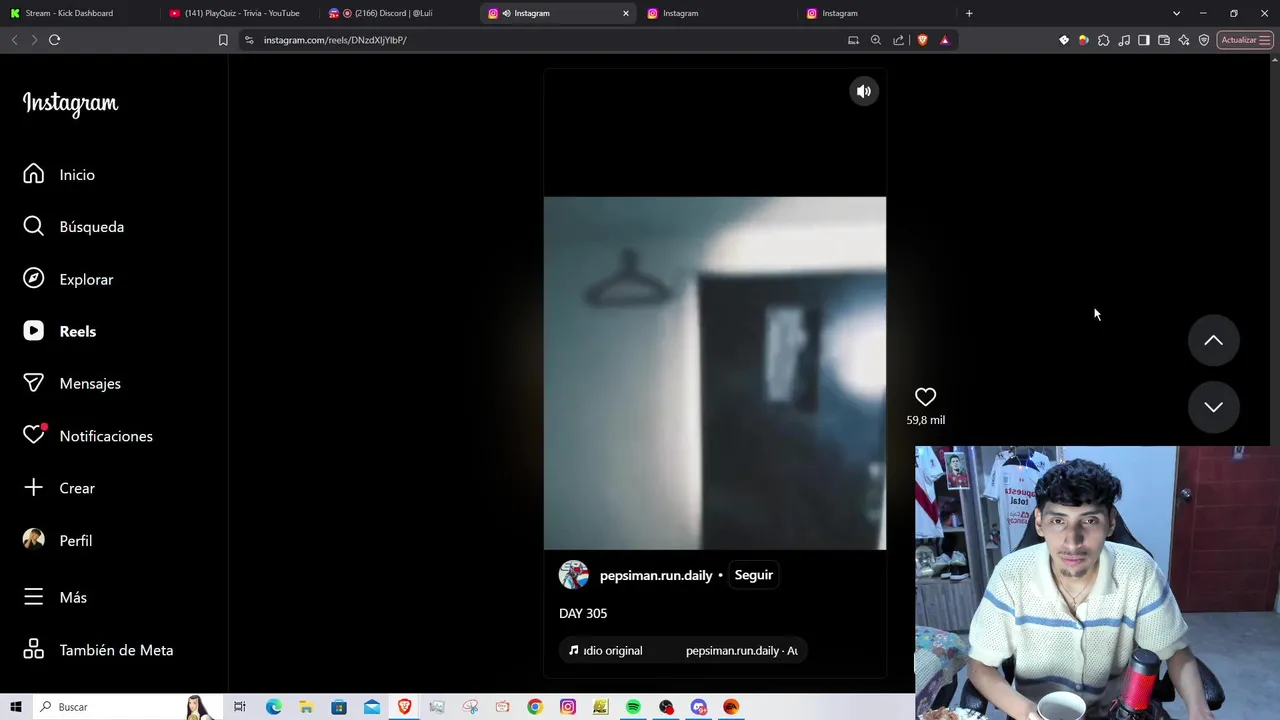Click pepsiman.run.daily profile avatar
This screenshot has width=1280, height=720.
point(574,575)
